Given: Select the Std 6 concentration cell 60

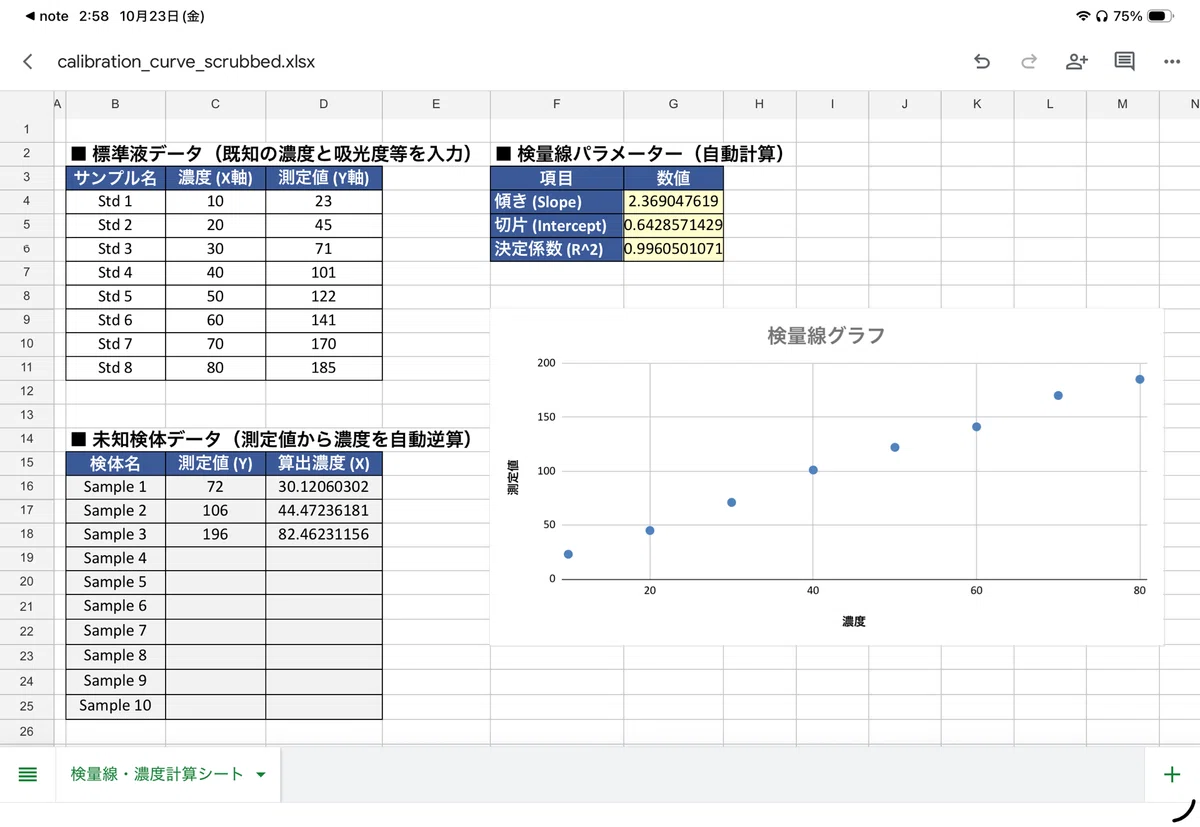Looking at the screenshot, I should [216, 320].
